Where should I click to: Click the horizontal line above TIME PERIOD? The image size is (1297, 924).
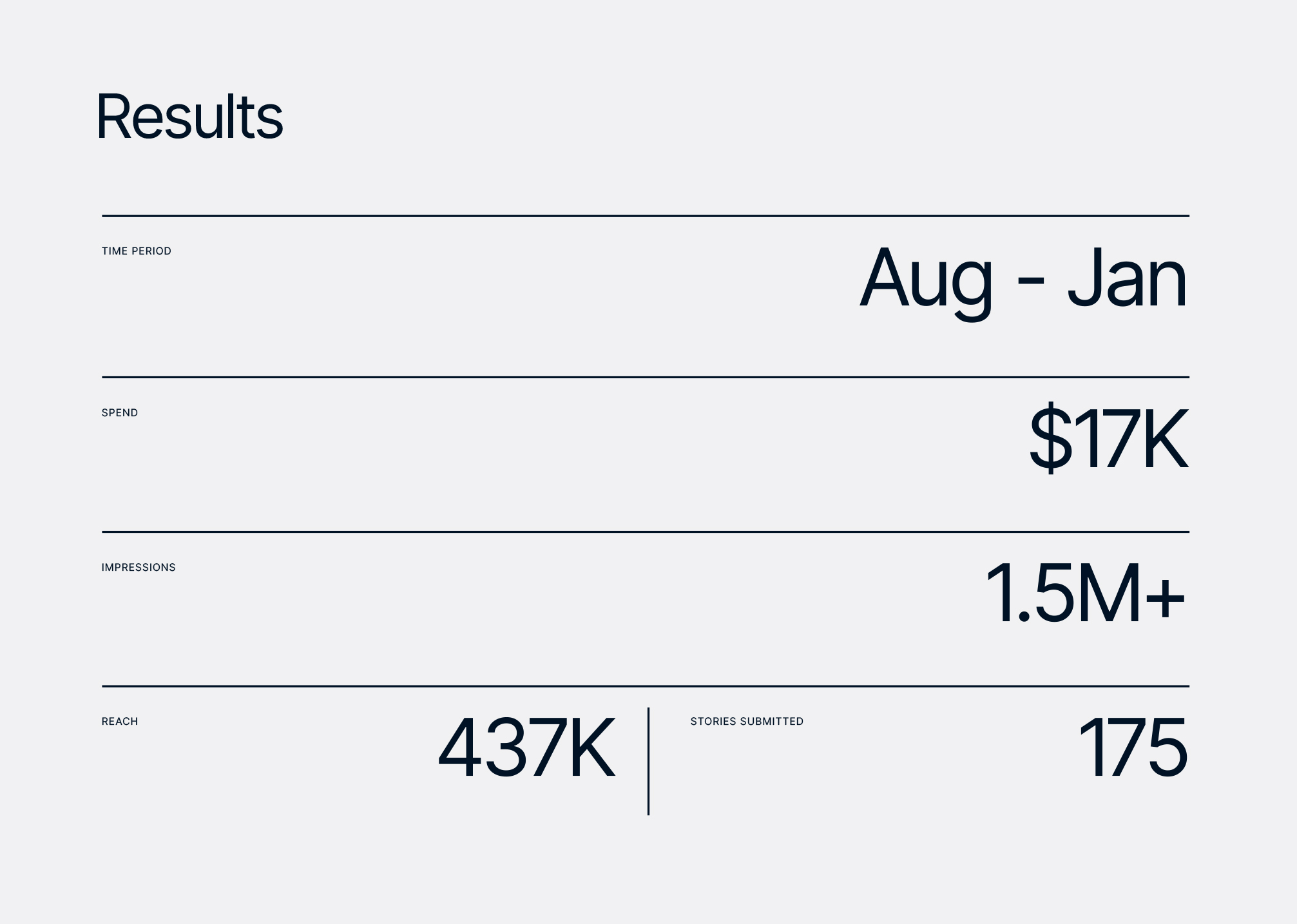(645, 216)
